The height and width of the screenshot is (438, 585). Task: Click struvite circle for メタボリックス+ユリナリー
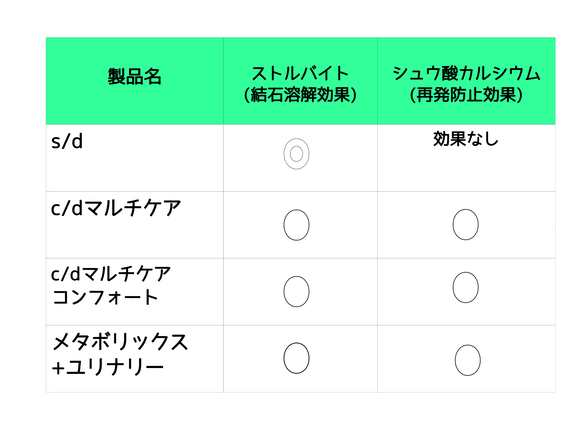[296, 358]
